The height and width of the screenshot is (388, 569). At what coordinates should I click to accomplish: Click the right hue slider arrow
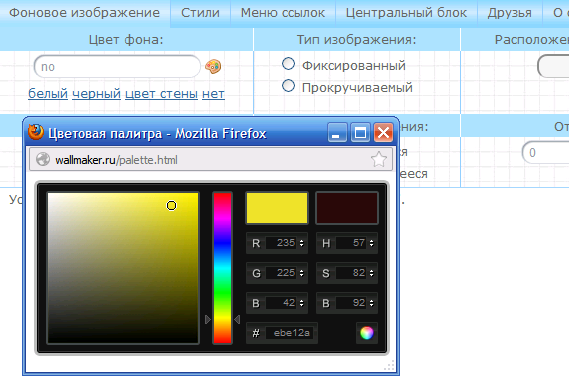[x=237, y=319]
